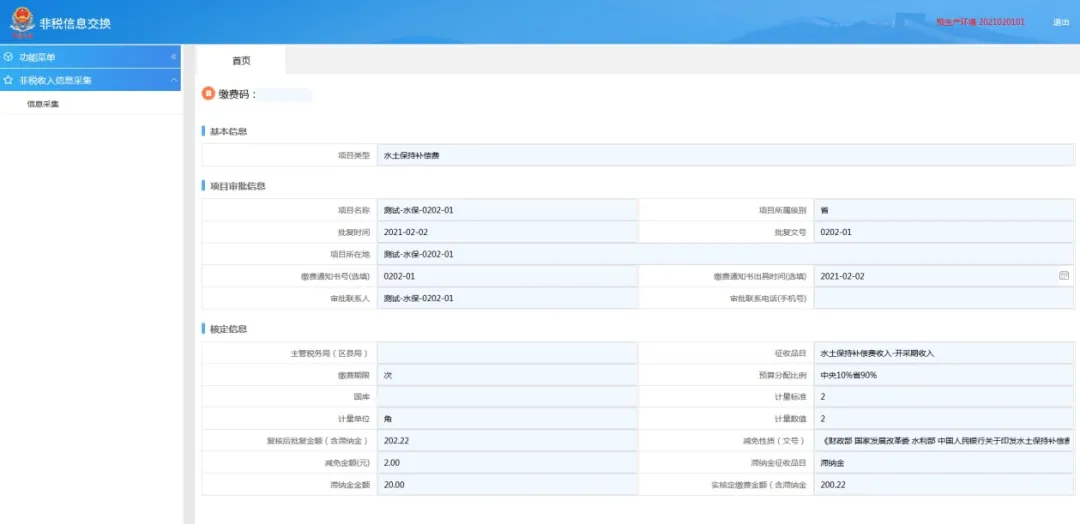
Task: Click the empty 审批联系电话 input field
Action: tap(944, 298)
